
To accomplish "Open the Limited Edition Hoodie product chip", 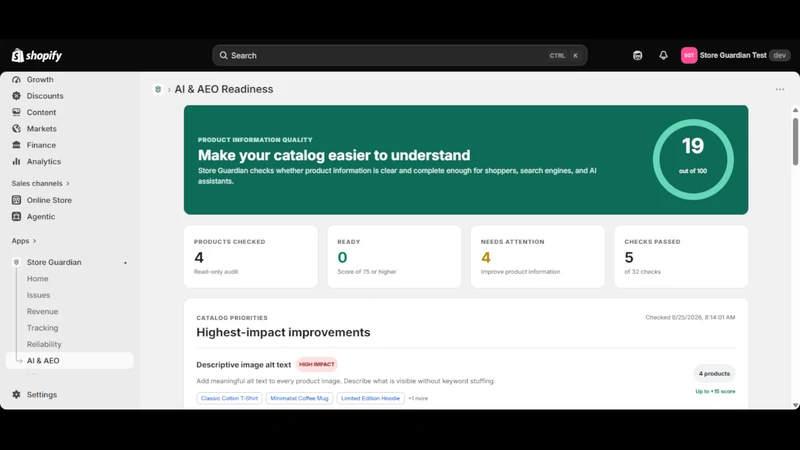I will (370, 398).
